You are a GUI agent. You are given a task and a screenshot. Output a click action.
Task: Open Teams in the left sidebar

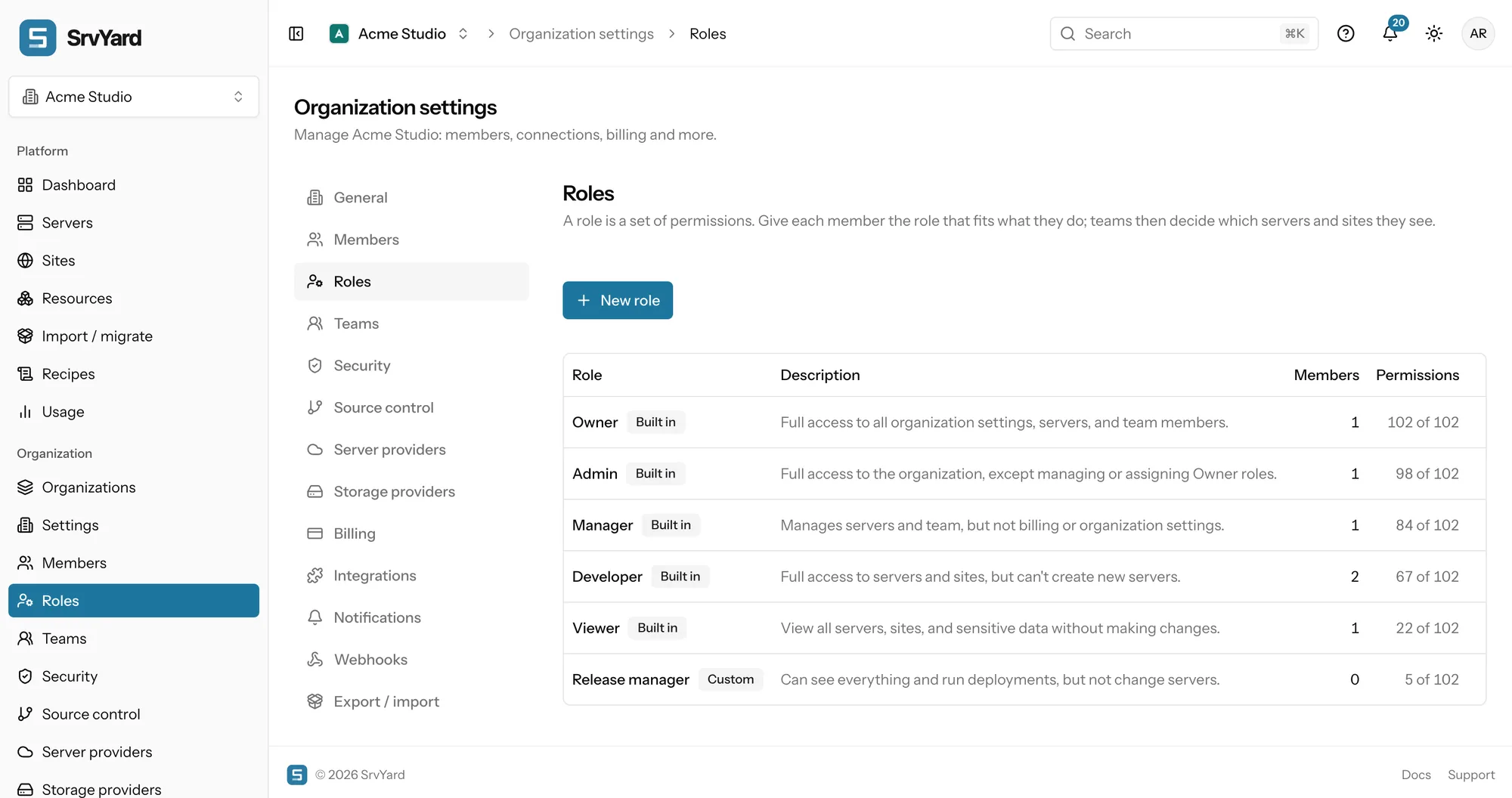pos(134,639)
